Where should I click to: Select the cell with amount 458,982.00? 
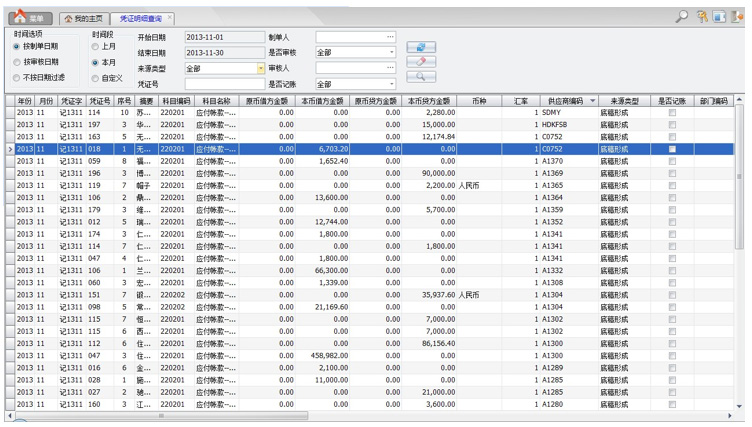coord(322,356)
